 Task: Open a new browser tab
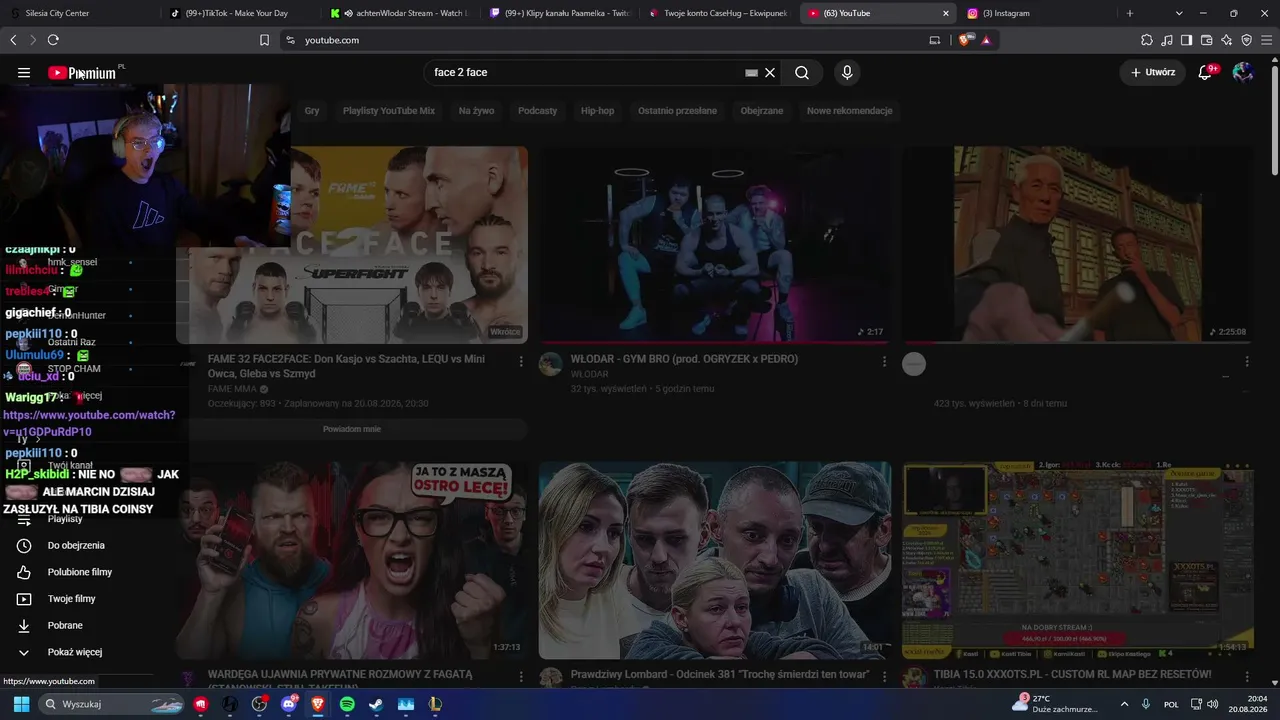pos(1130,13)
